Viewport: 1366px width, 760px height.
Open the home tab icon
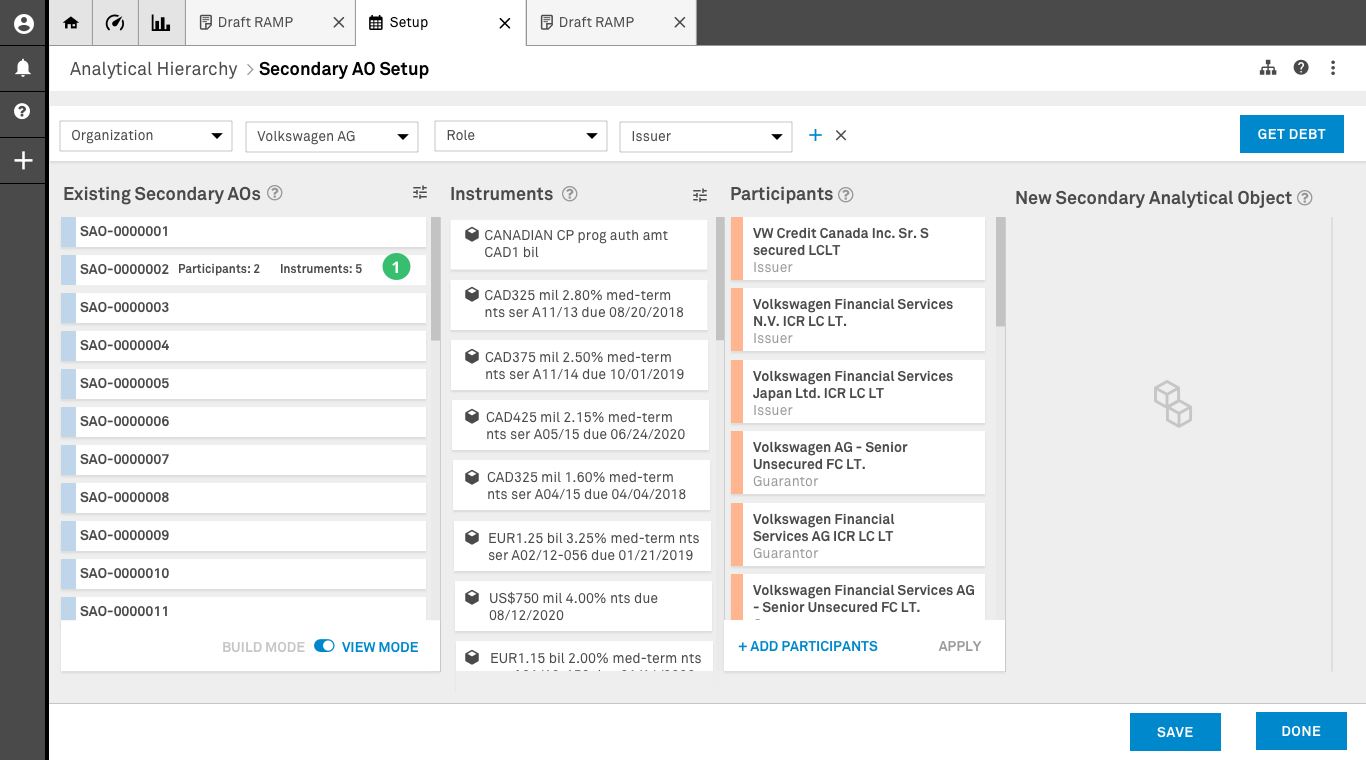(x=71, y=22)
